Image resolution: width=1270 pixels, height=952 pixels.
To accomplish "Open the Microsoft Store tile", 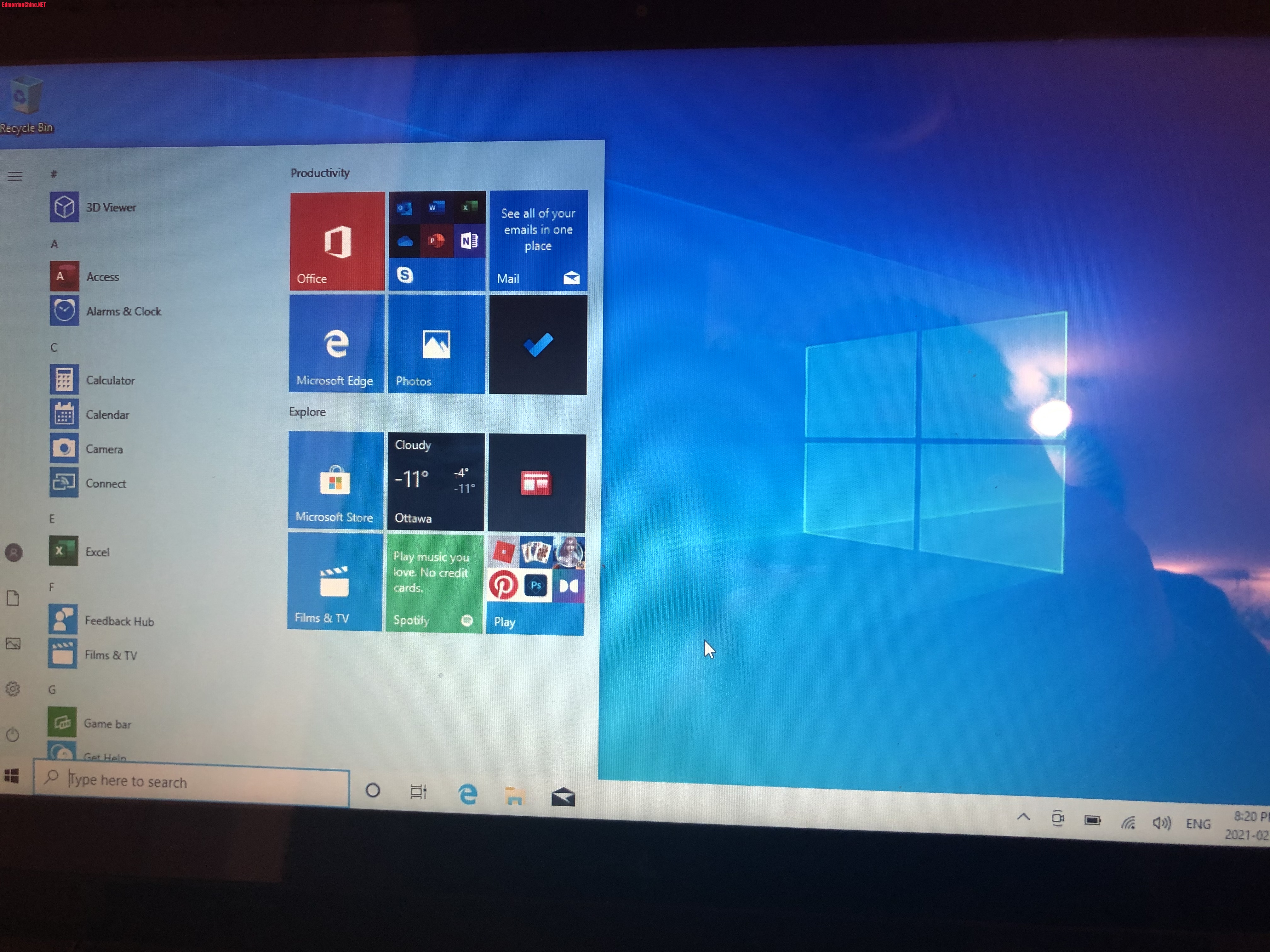I will click(x=335, y=480).
